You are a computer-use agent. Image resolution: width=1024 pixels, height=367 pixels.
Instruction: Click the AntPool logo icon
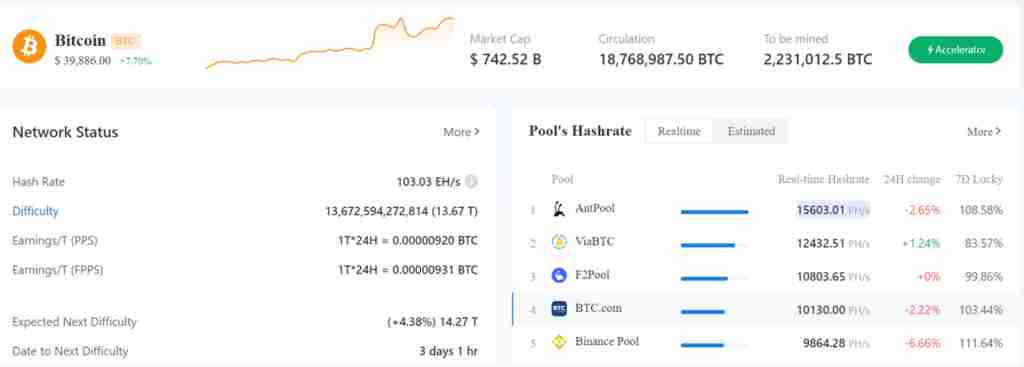[x=559, y=210]
